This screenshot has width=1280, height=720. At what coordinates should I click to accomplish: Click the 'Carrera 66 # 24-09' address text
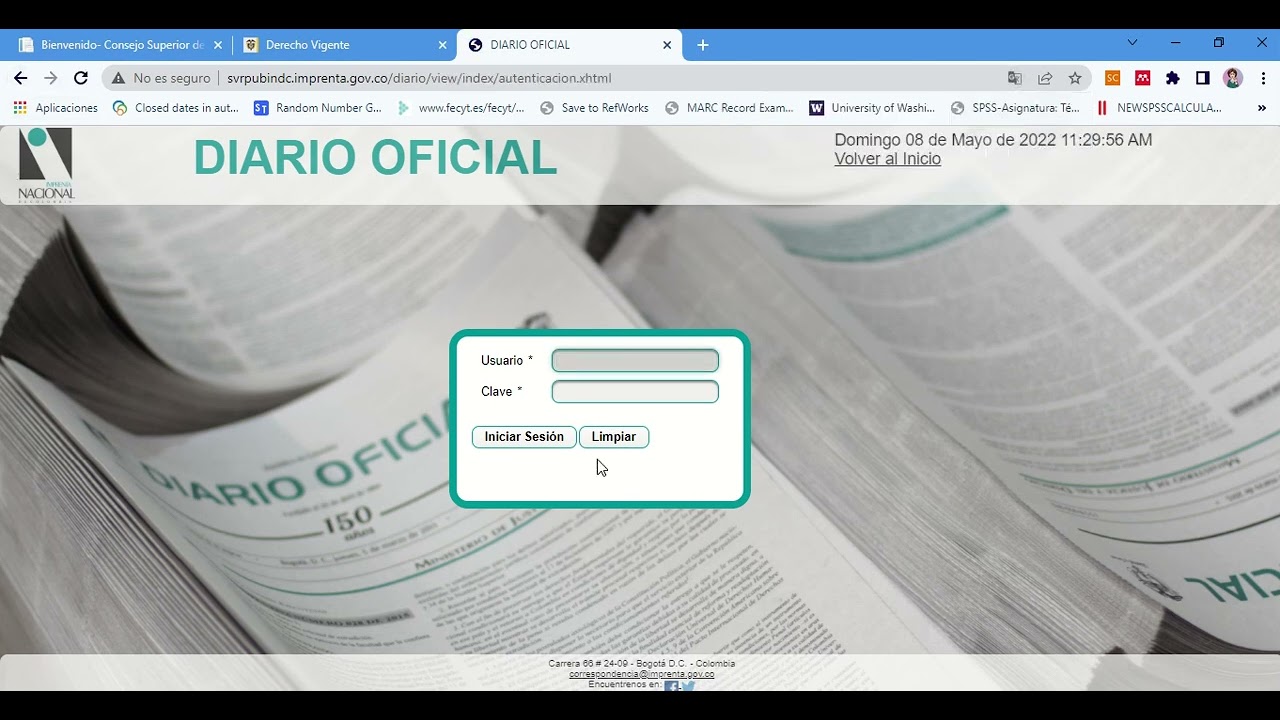click(x=588, y=664)
